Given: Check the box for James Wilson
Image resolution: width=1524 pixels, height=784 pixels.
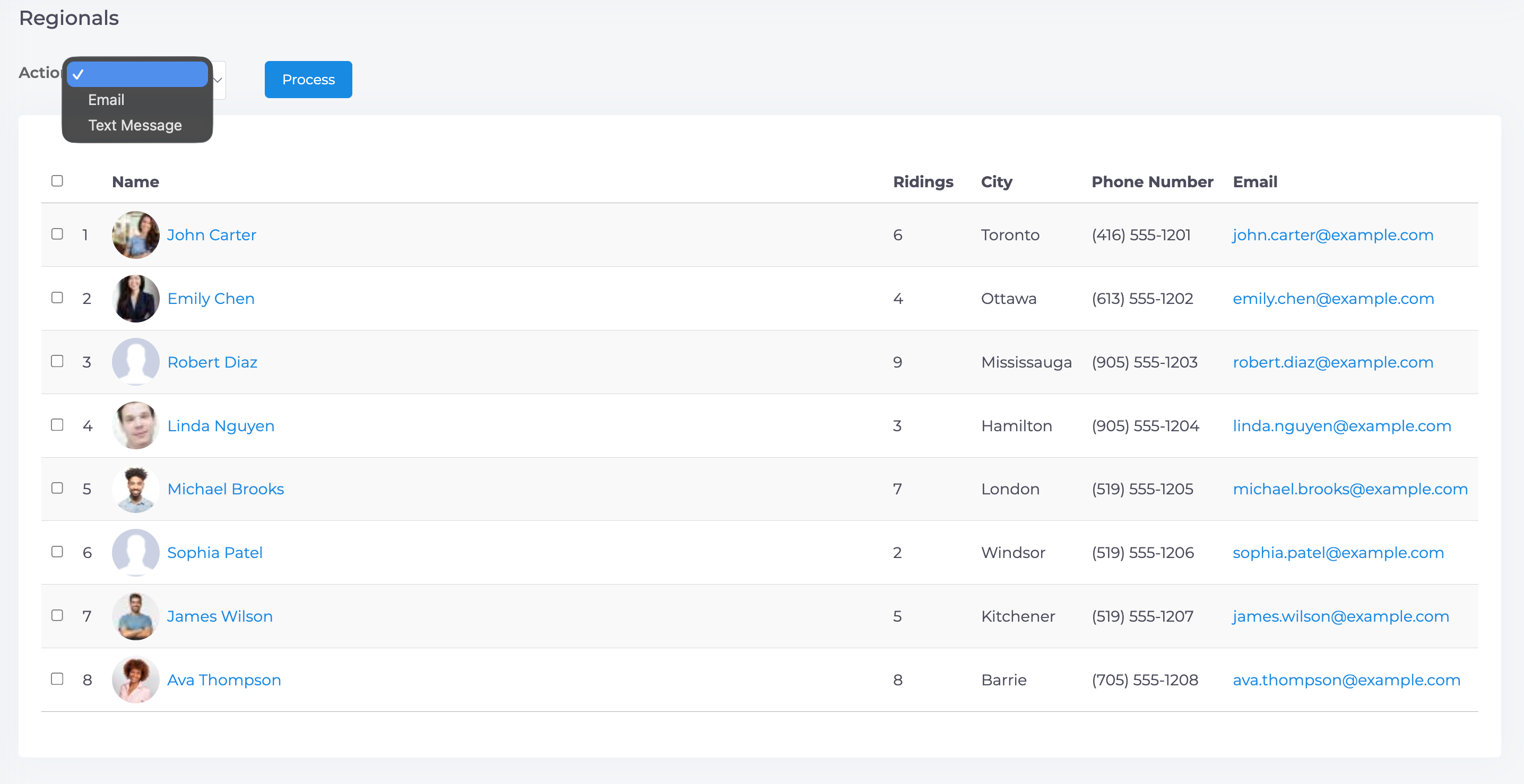Looking at the screenshot, I should tap(57, 615).
